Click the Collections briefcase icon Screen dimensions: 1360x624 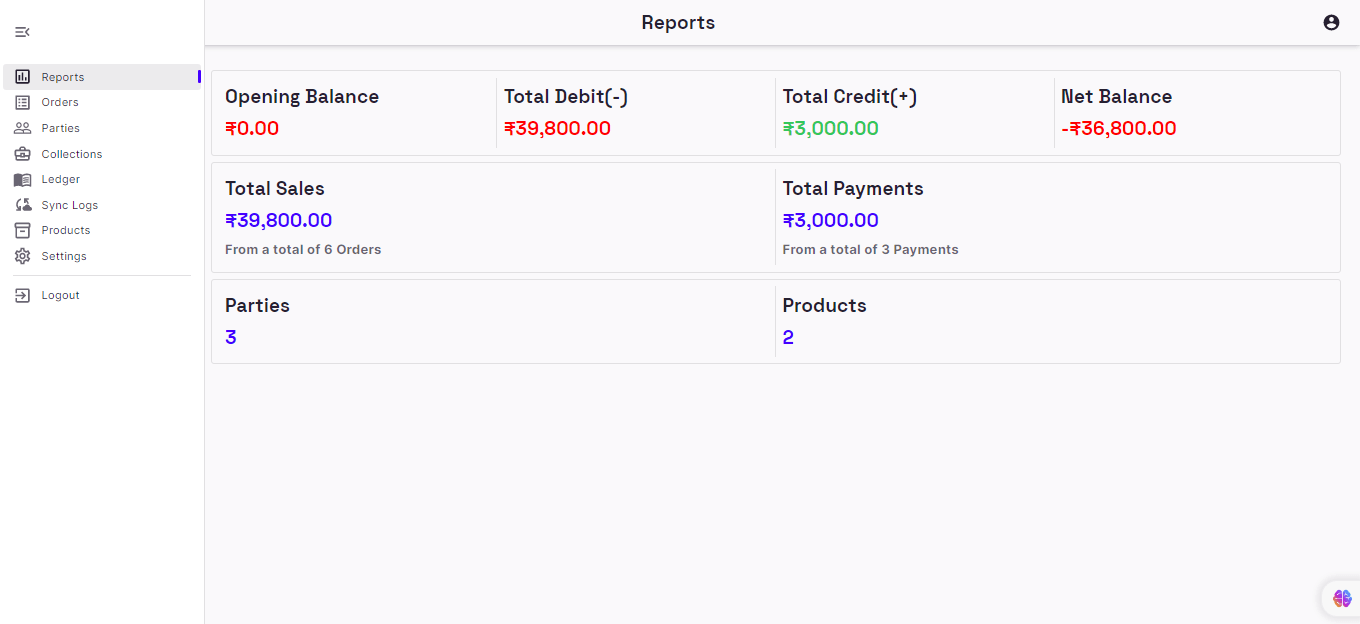pyautogui.click(x=22, y=154)
